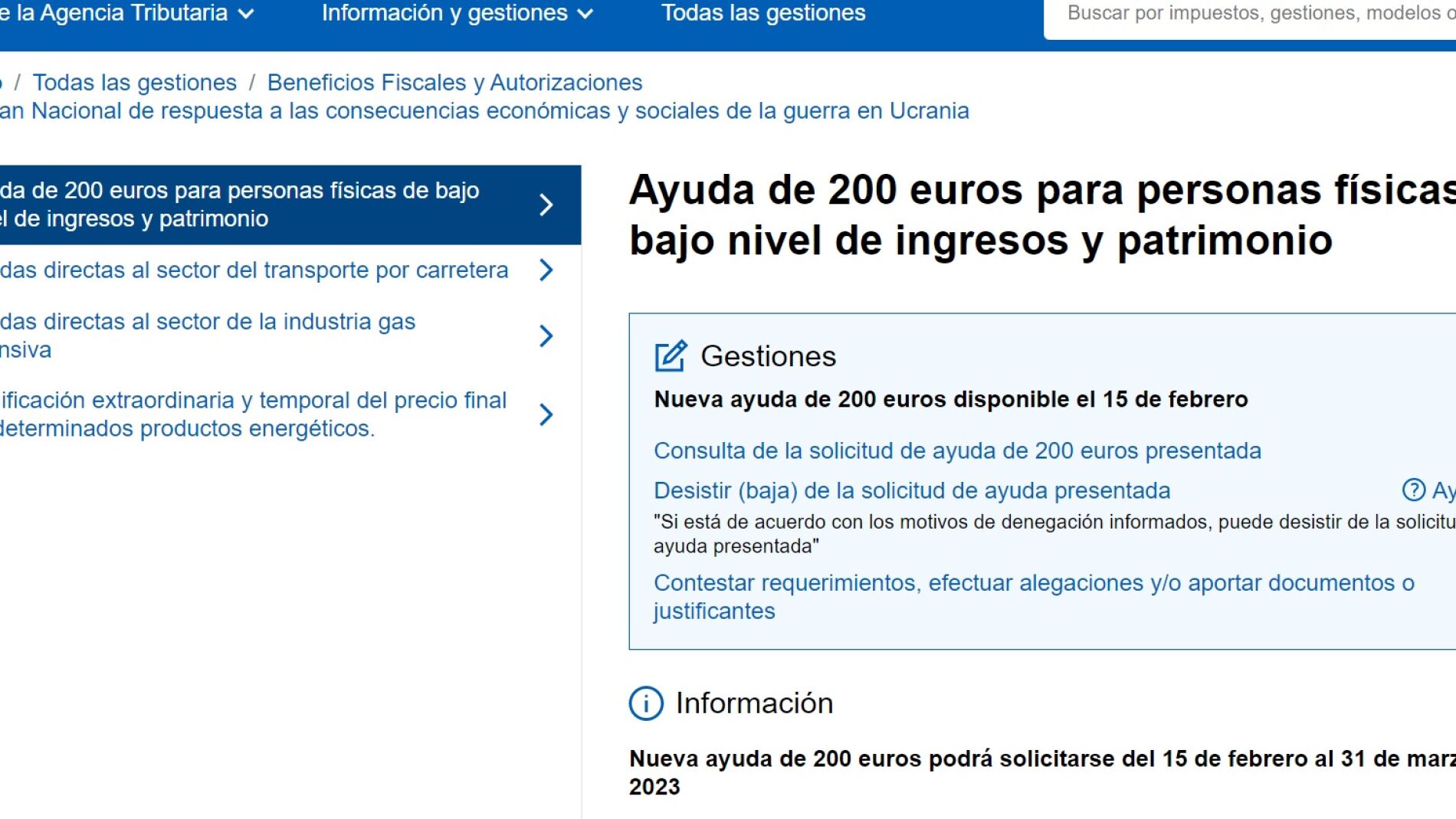The width and height of the screenshot is (1456, 819).
Task: Click chevron arrow beside transporte por carretera
Action: (x=546, y=270)
